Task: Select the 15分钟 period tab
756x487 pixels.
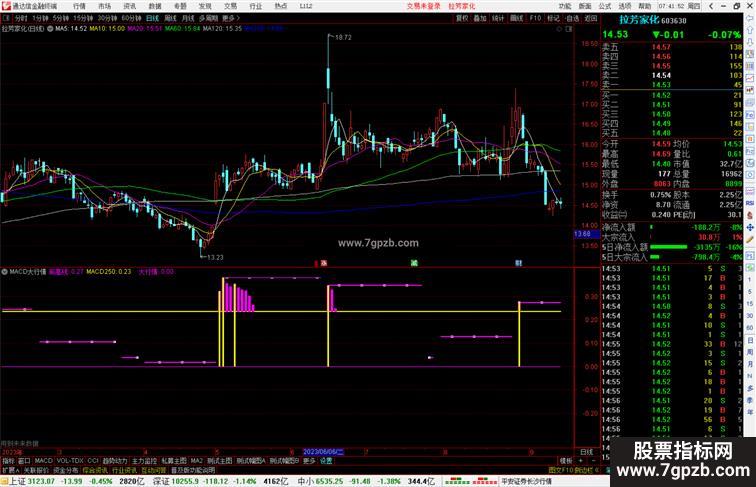Action: pyautogui.click(x=83, y=18)
